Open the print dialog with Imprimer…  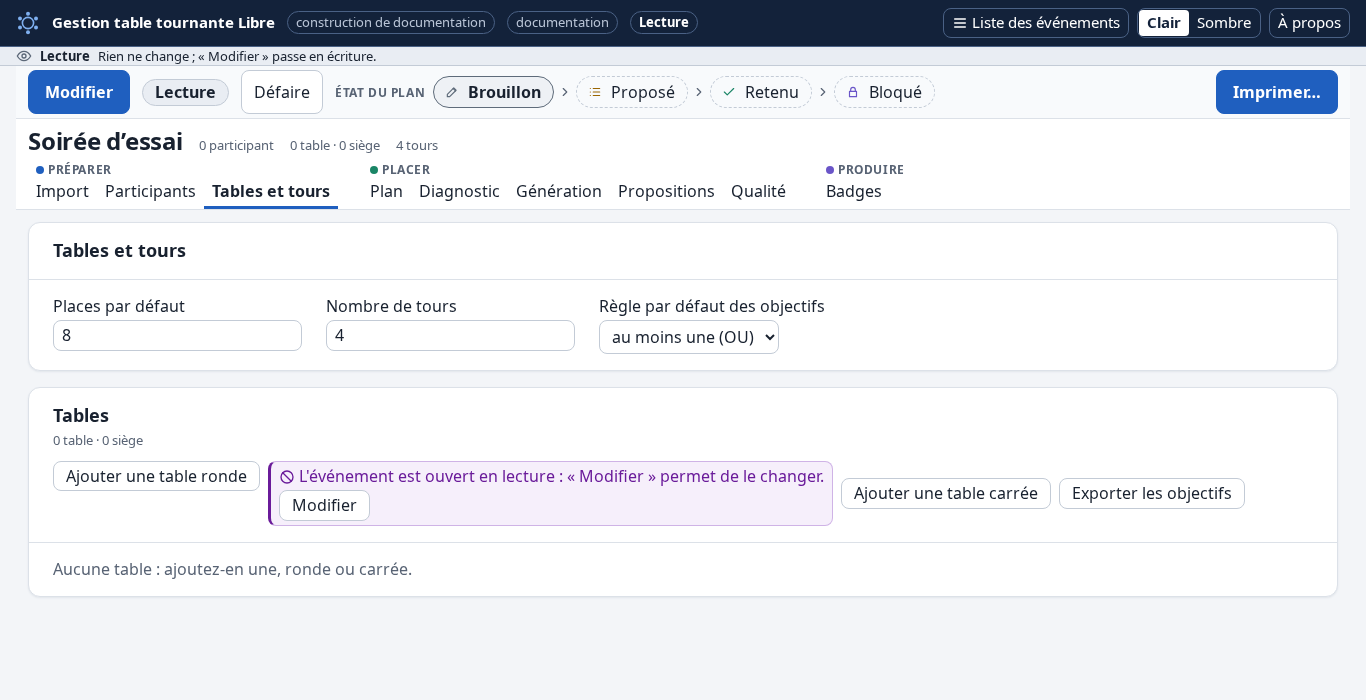1276,92
